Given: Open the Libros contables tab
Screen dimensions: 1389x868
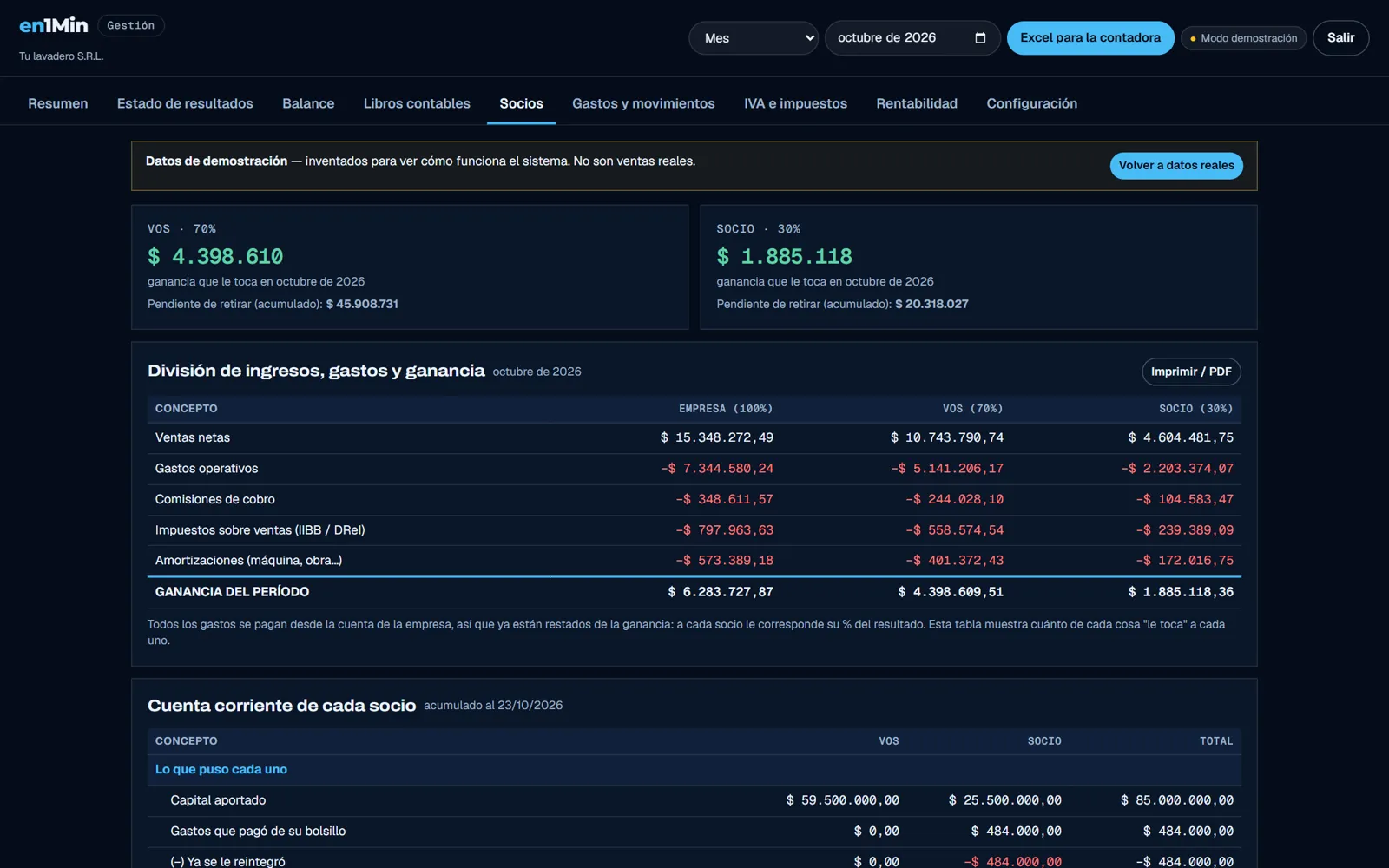Looking at the screenshot, I should click(417, 103).
